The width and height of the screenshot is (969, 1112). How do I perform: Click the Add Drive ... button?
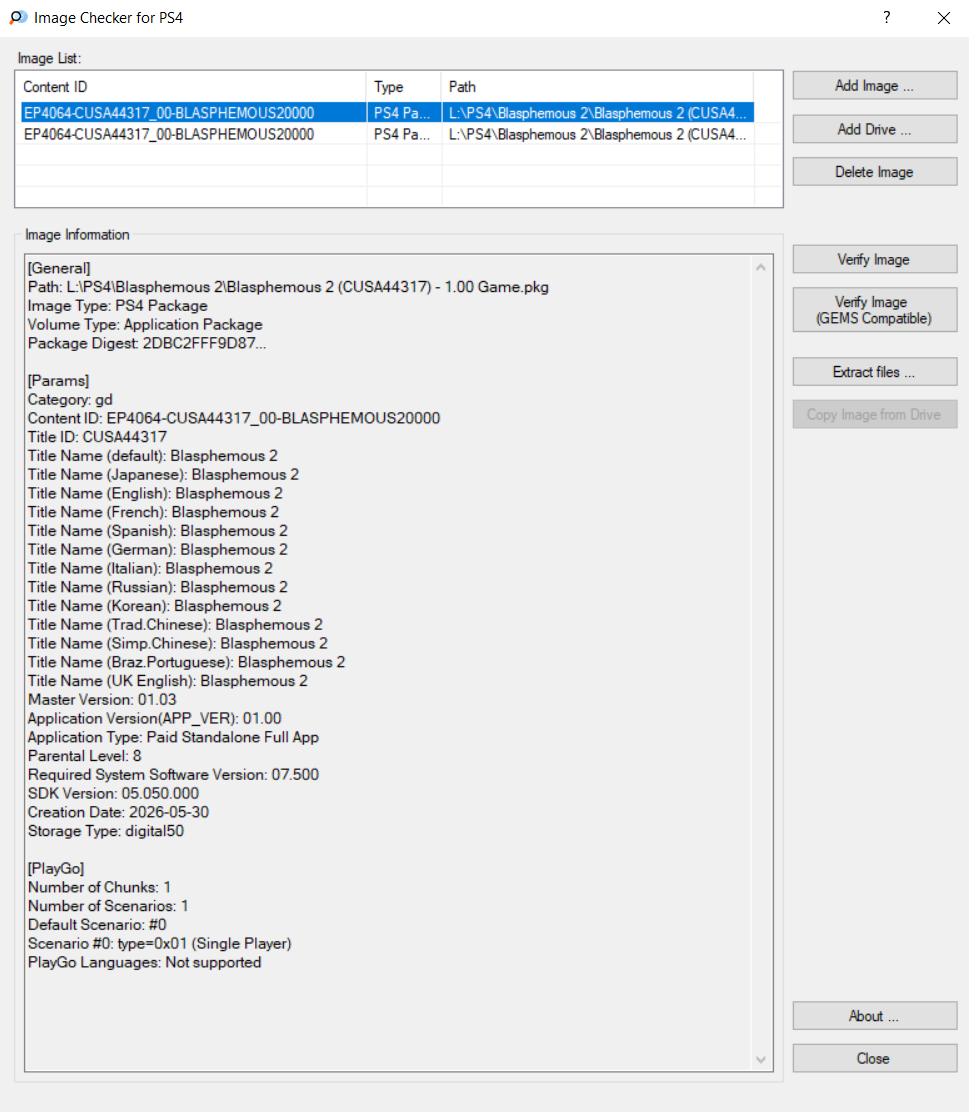[x=874, y=129]
